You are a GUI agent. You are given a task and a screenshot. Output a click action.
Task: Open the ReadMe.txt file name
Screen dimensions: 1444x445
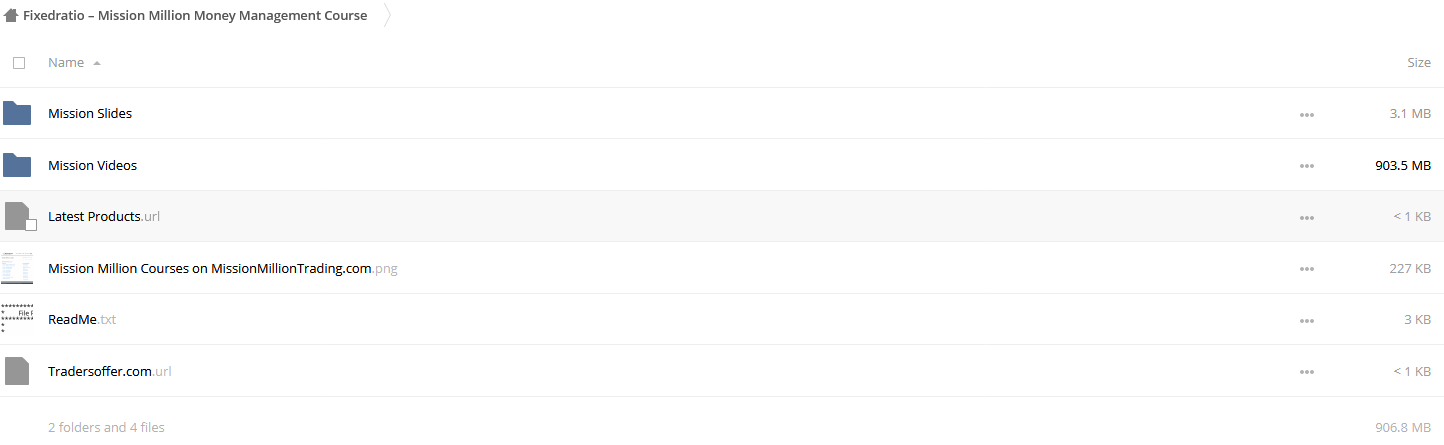pyautogui.click(x=82, y=320)
